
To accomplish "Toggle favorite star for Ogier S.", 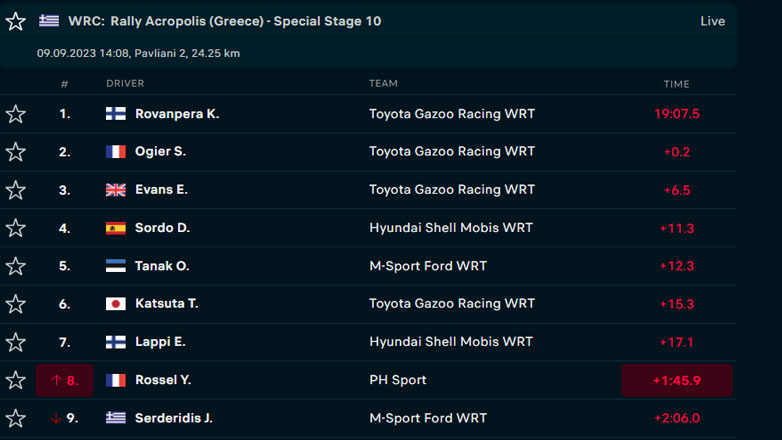I will pos(15,152).
